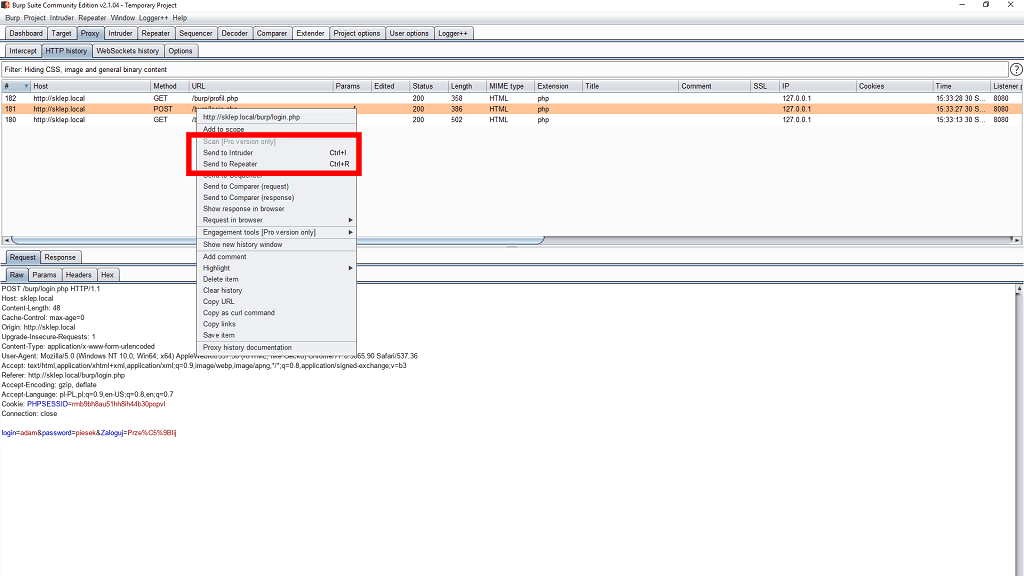Select Add to scope in context menu
Image resolution: width=1024 pixels, height=576 pixels.
277,129
